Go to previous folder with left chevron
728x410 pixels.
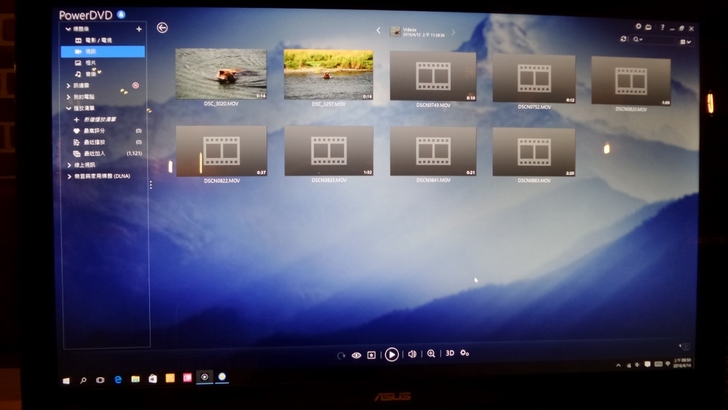378,31
